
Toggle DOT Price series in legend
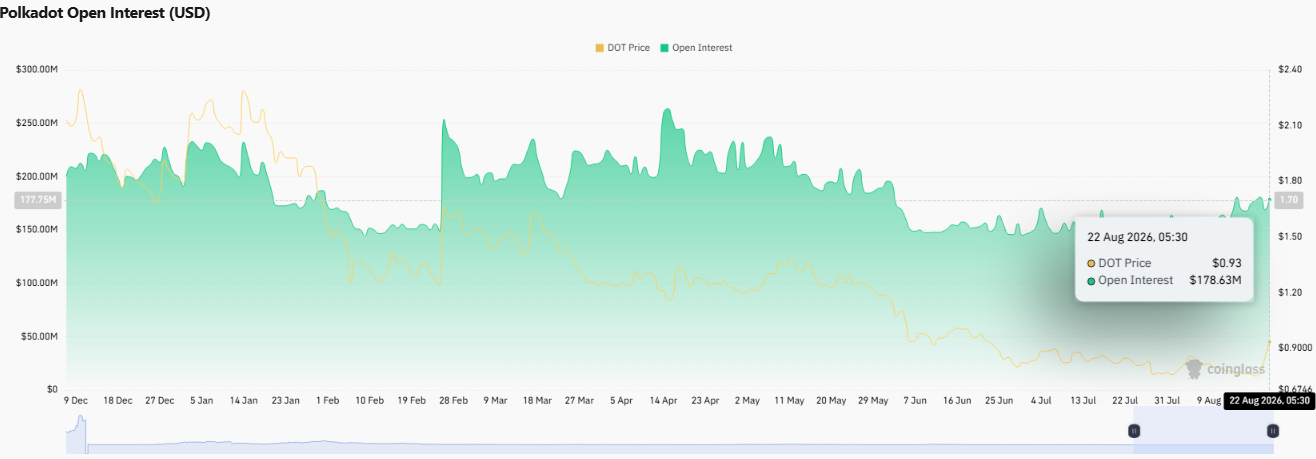point(621,47)
